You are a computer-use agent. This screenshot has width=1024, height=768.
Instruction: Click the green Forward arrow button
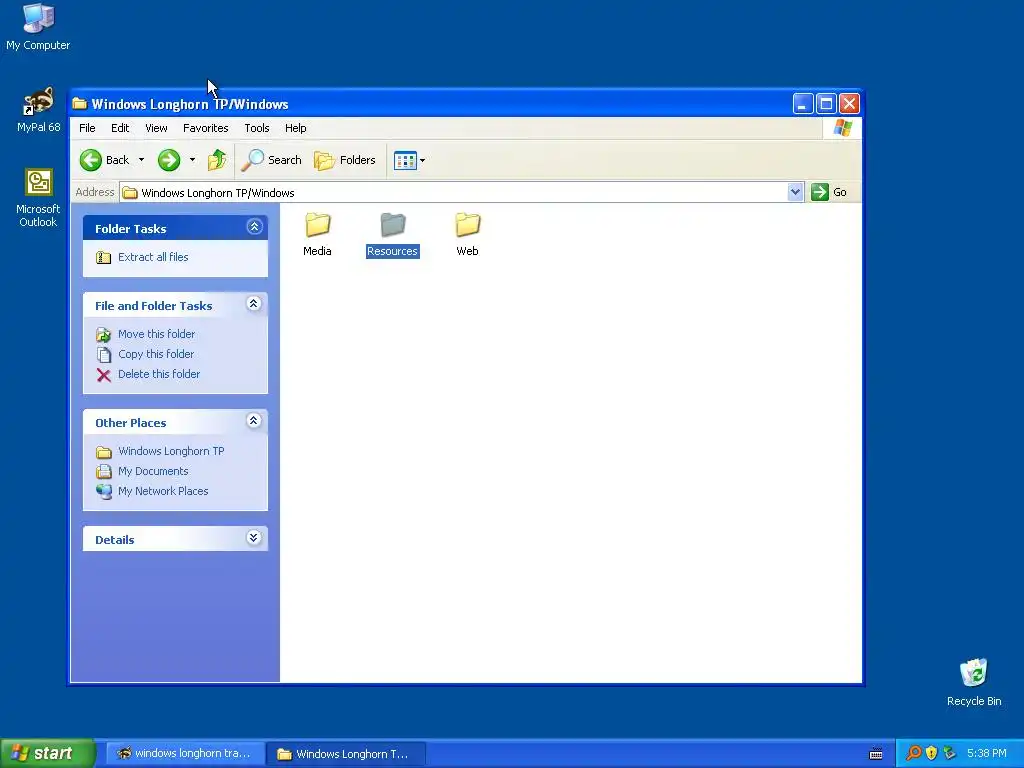169,160
